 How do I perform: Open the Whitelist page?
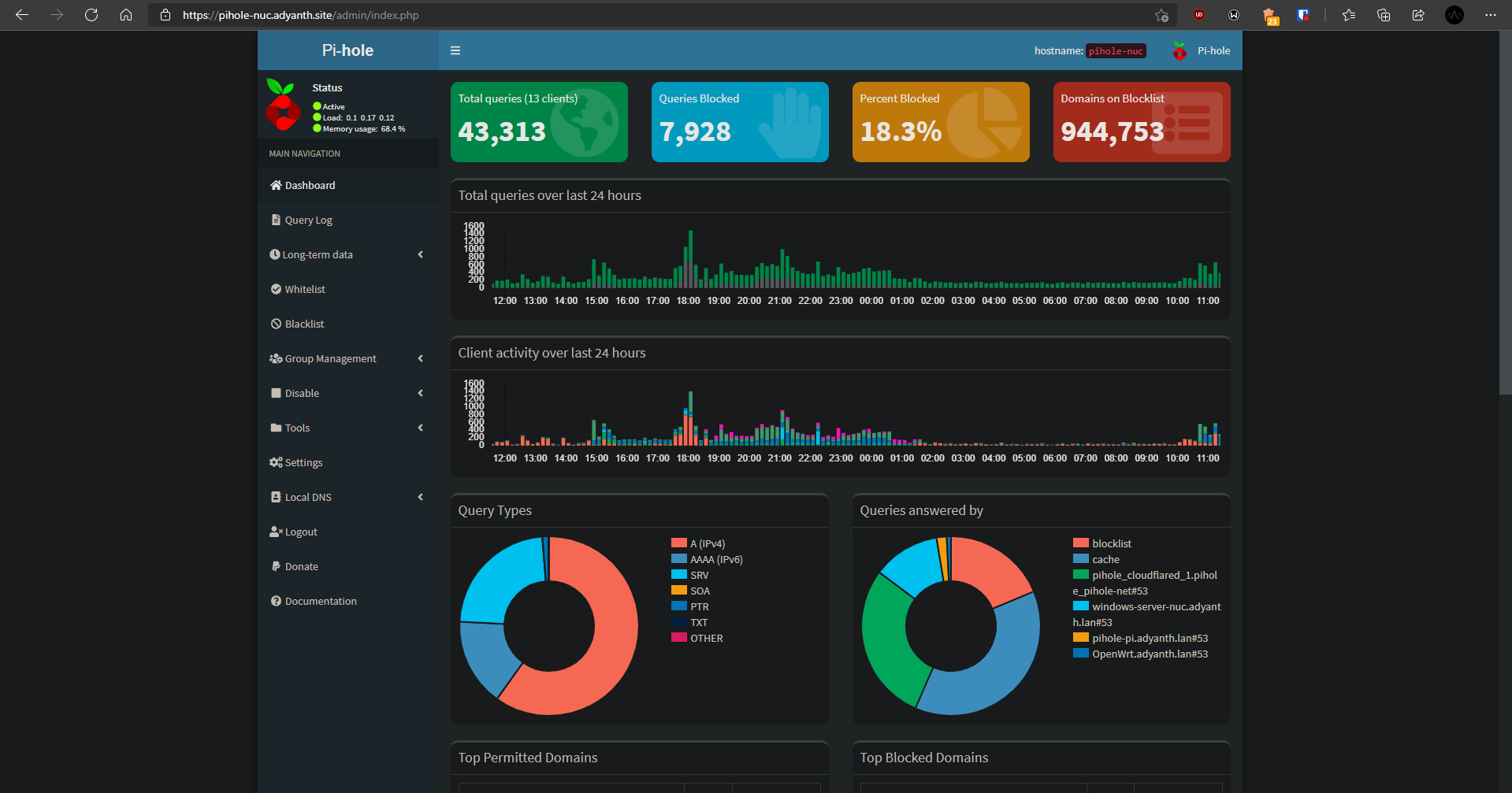point(304,289)
